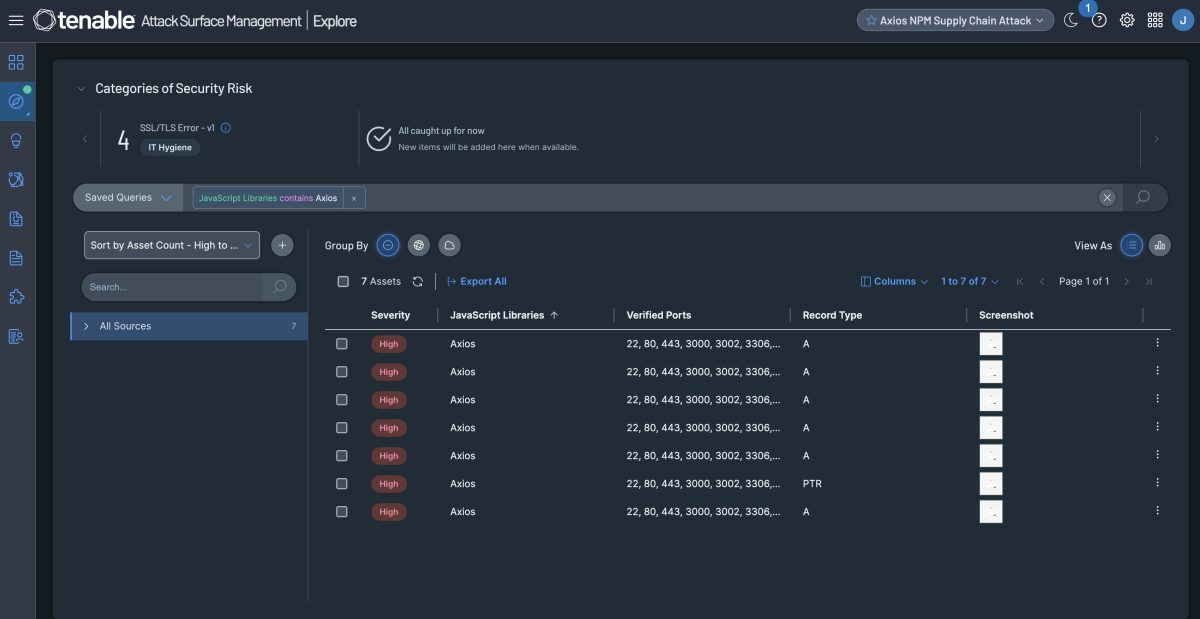The width and height of the screenshot is (1200, 619).
Task: Click the refresh icon next to 7 Assets
Action: pos(417,281)
